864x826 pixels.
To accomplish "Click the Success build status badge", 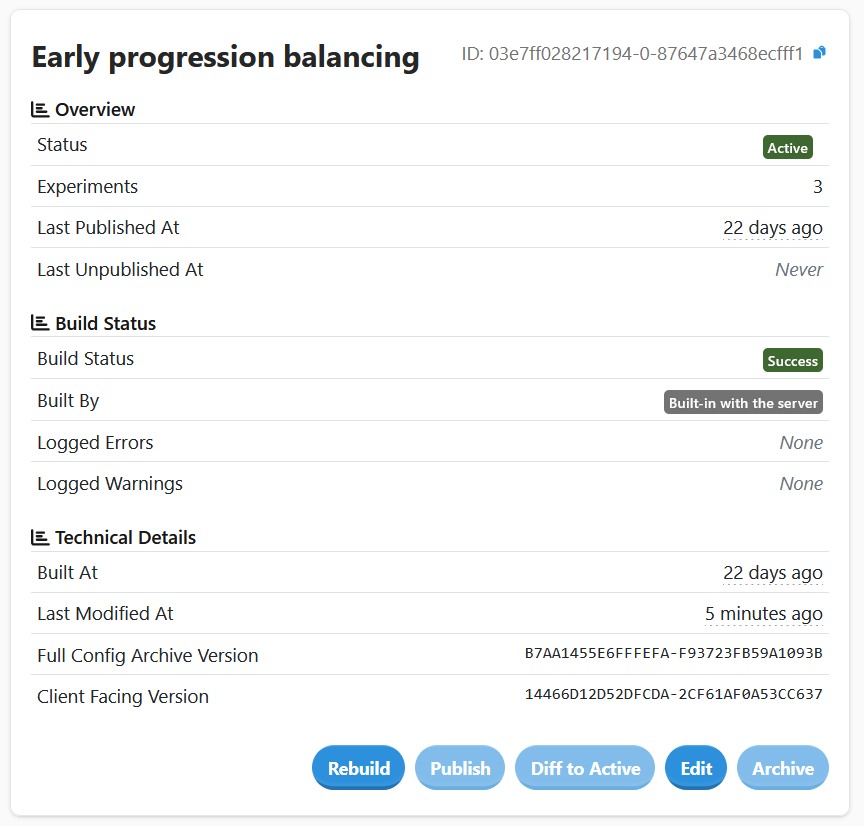I will point(793,361).
